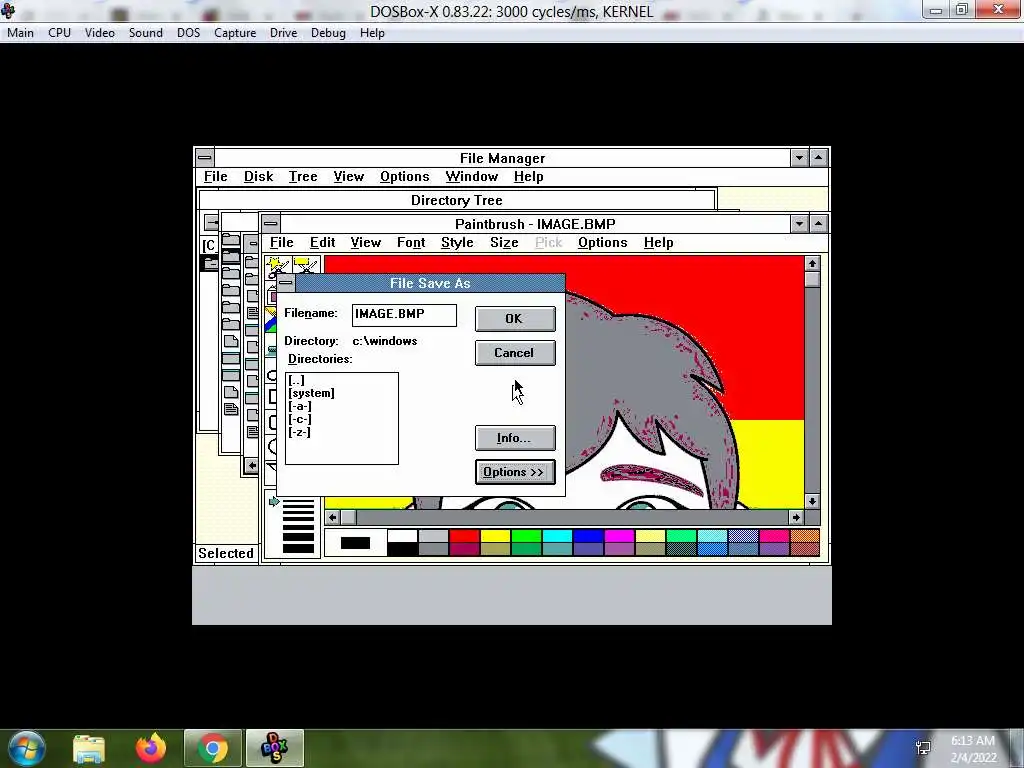The height and width of the screenshot is (768, 1024).
Task: Select drive [-c-] in Directories list
Action: [300, 419]
